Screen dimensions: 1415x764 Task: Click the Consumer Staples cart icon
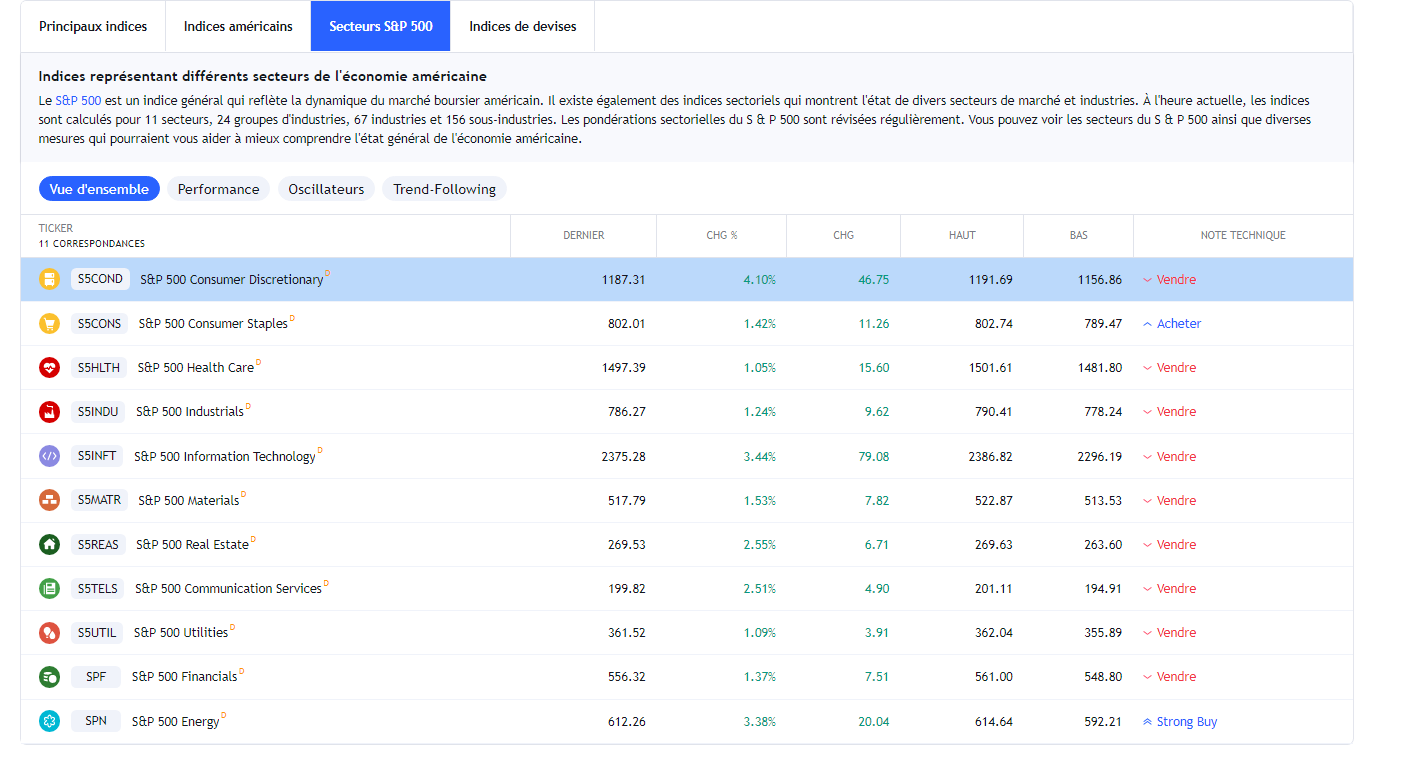click(x=49, y=323)
